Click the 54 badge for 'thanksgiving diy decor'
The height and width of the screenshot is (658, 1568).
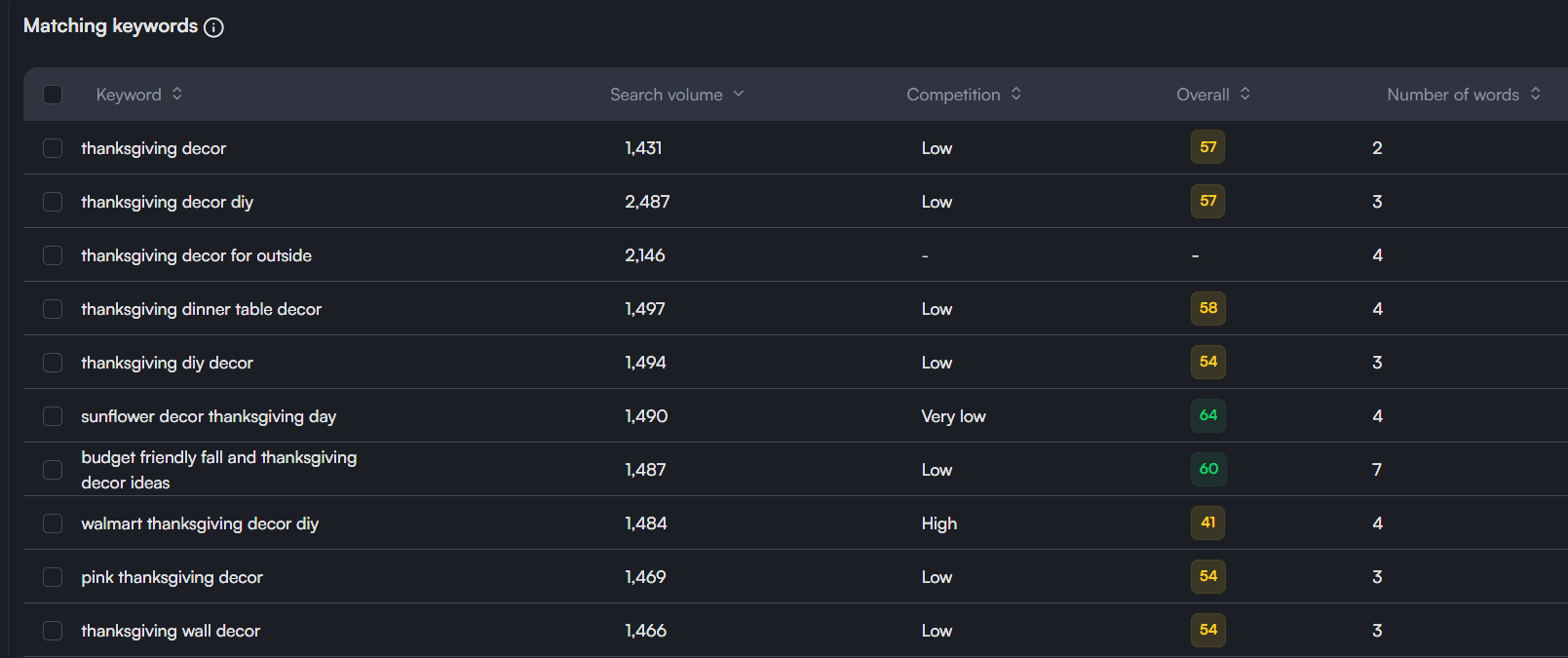coord(1208,362)
